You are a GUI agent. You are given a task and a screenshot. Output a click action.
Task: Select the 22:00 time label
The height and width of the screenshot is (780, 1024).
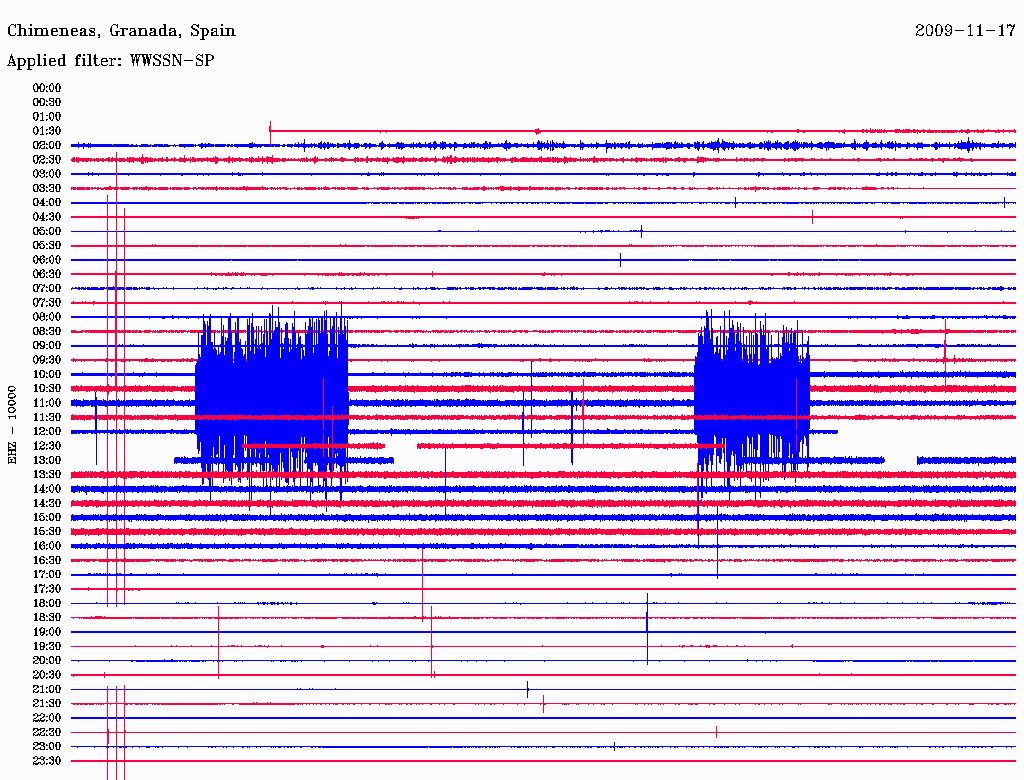point(47,717)
